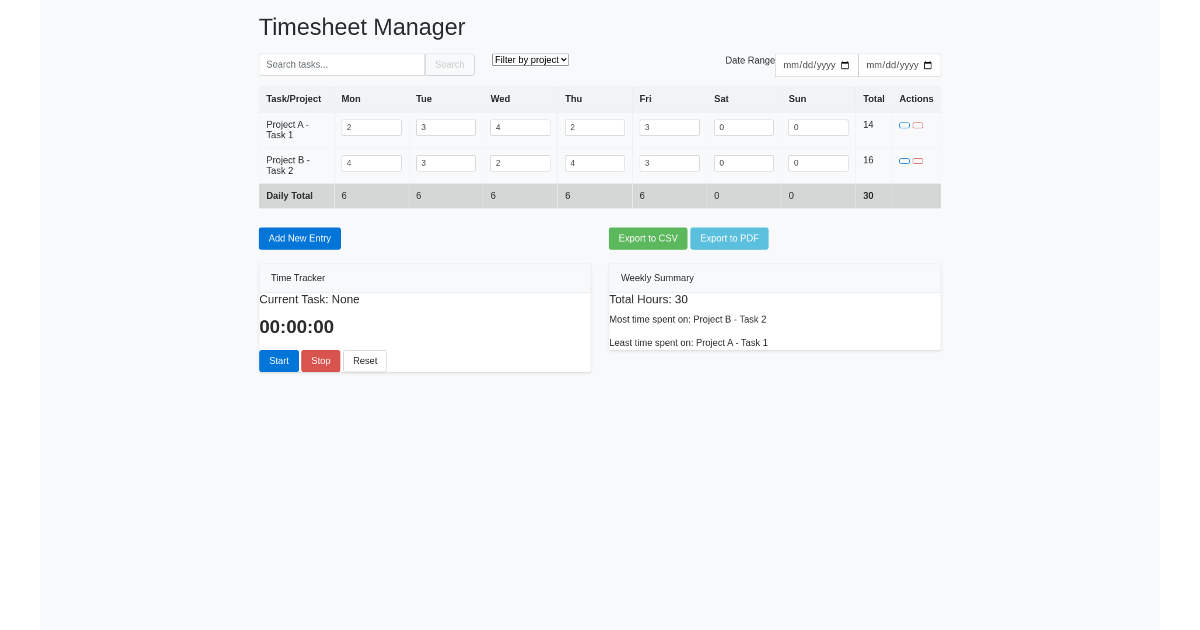Open the calendar picker for the start date
1200x630 pixels.
pos(847,64)
